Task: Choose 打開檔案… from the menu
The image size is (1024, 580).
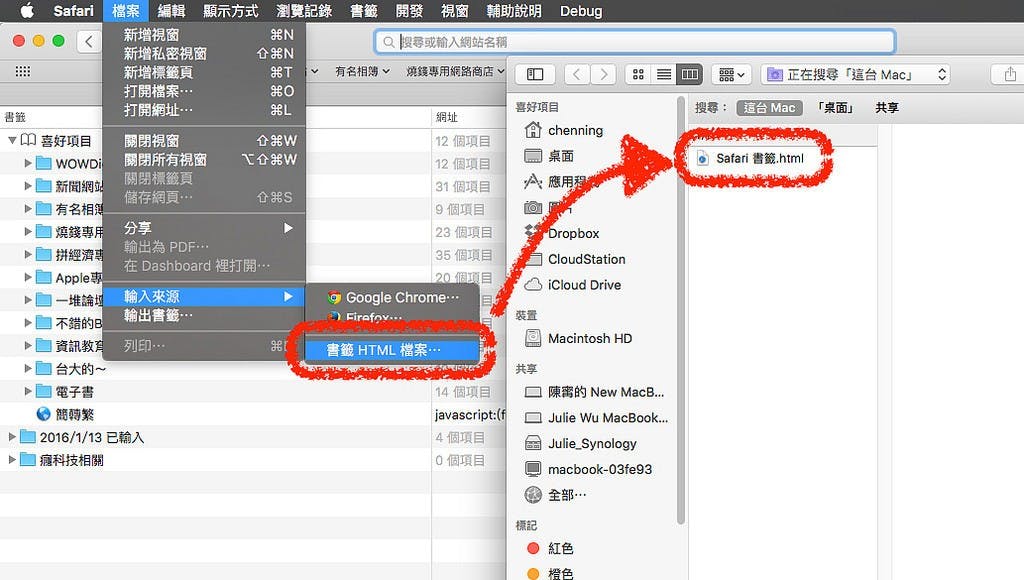Action: (204, 91)
